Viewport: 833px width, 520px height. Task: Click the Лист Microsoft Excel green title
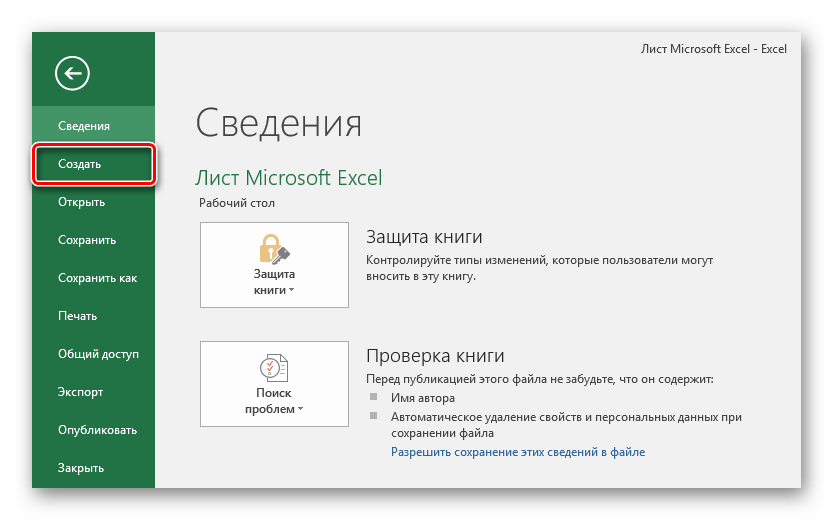(x=288, y=178)
